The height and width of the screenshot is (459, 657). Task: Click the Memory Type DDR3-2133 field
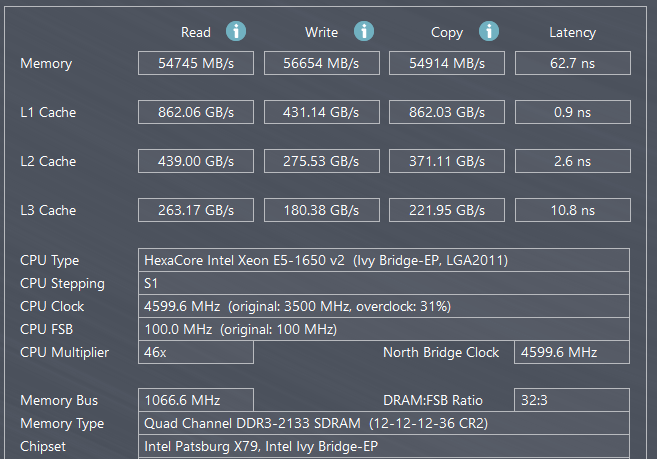pos(384,423)
